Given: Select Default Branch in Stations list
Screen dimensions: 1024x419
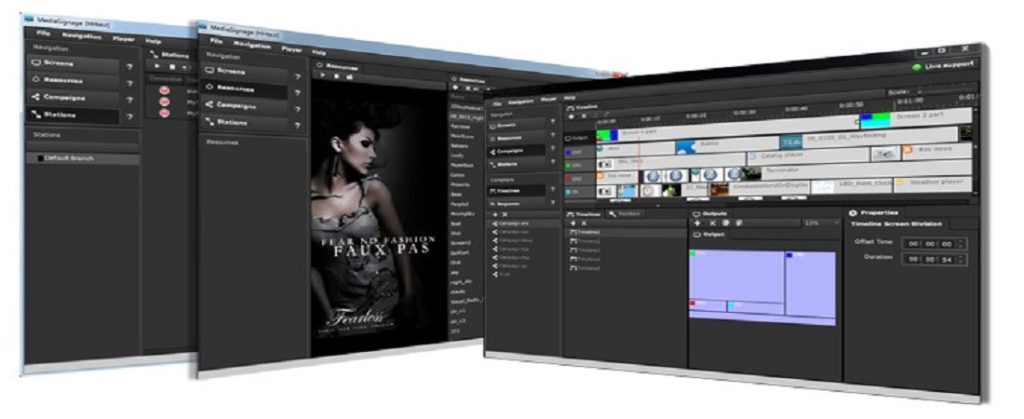Looking at the screenshot, I should (x=82, y=159).
